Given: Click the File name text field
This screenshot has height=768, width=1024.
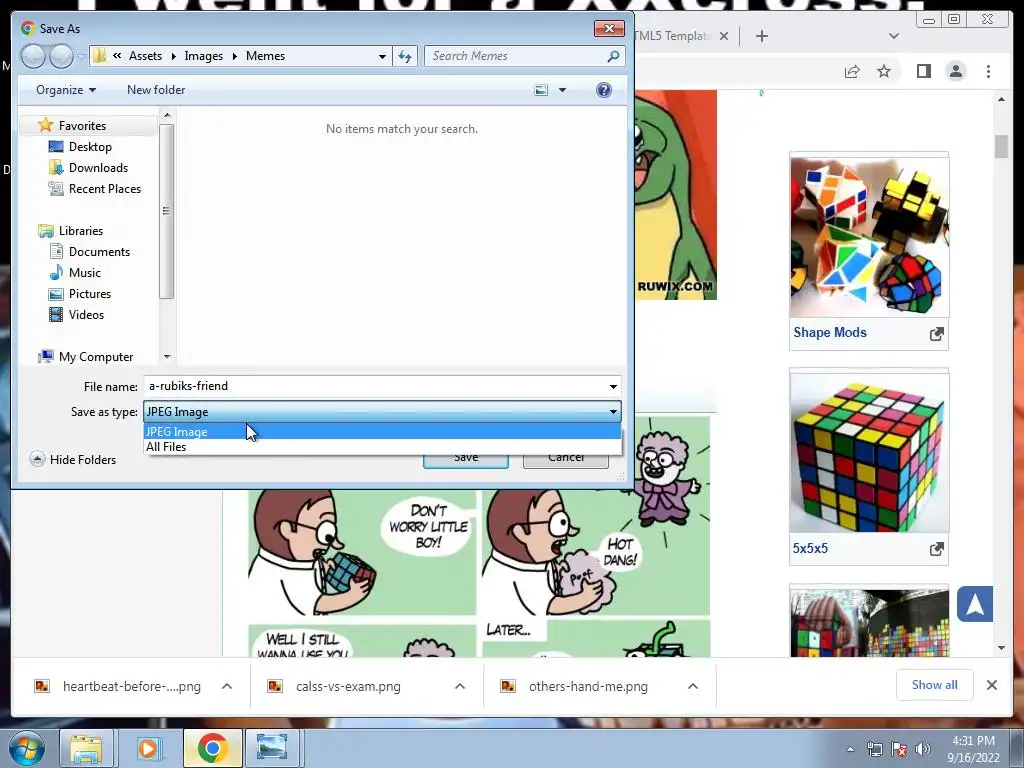Looking at the screenshot, I should point(374,386).
